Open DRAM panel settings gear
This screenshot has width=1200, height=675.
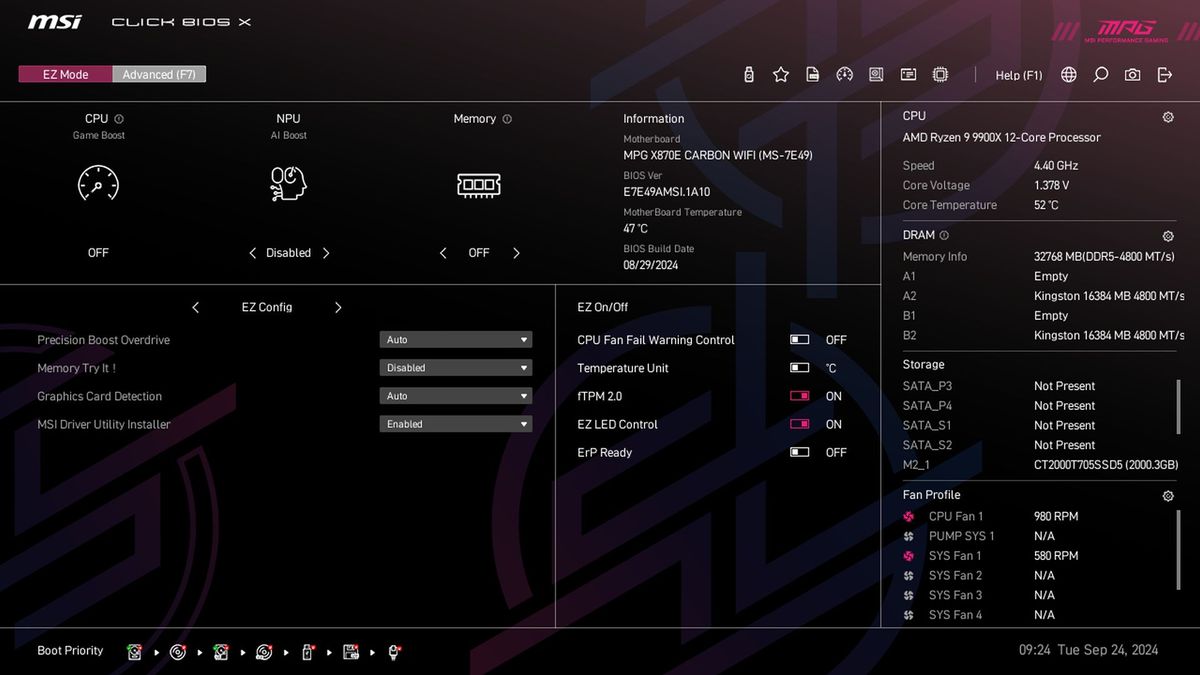click(1168, 236)
